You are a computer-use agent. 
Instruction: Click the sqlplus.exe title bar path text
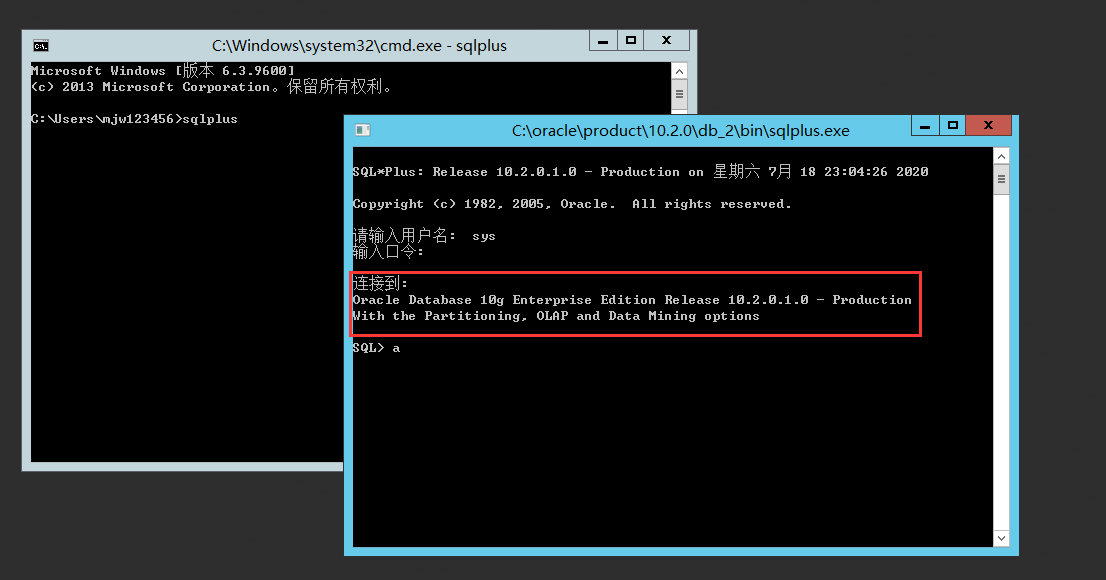pos(681,131)
